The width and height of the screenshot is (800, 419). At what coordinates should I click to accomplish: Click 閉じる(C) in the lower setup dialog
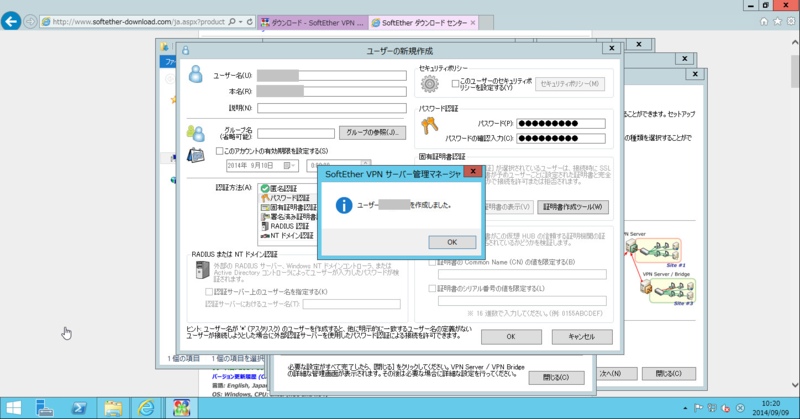click(x=556, y=378)
